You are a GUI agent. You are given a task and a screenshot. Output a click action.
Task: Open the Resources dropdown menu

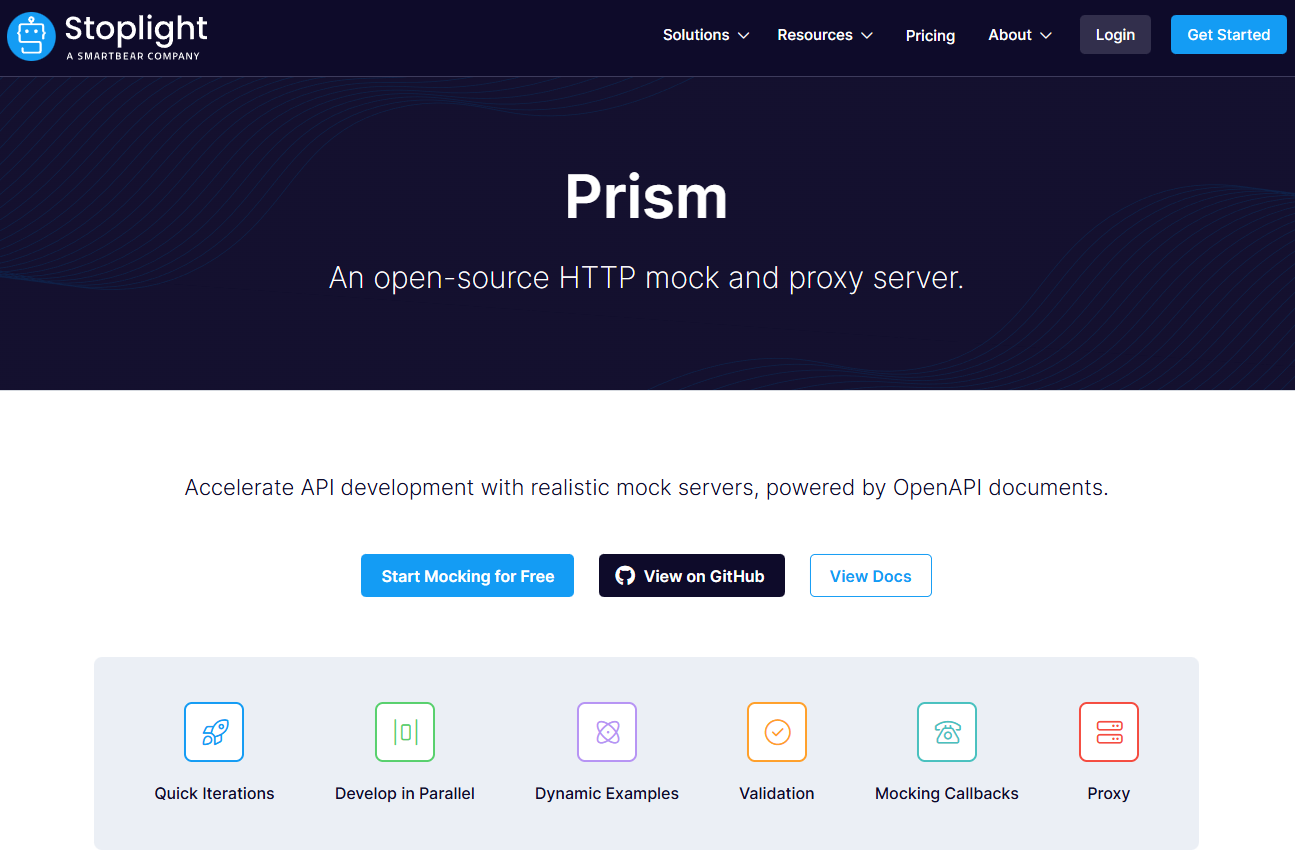coord(825,35)
